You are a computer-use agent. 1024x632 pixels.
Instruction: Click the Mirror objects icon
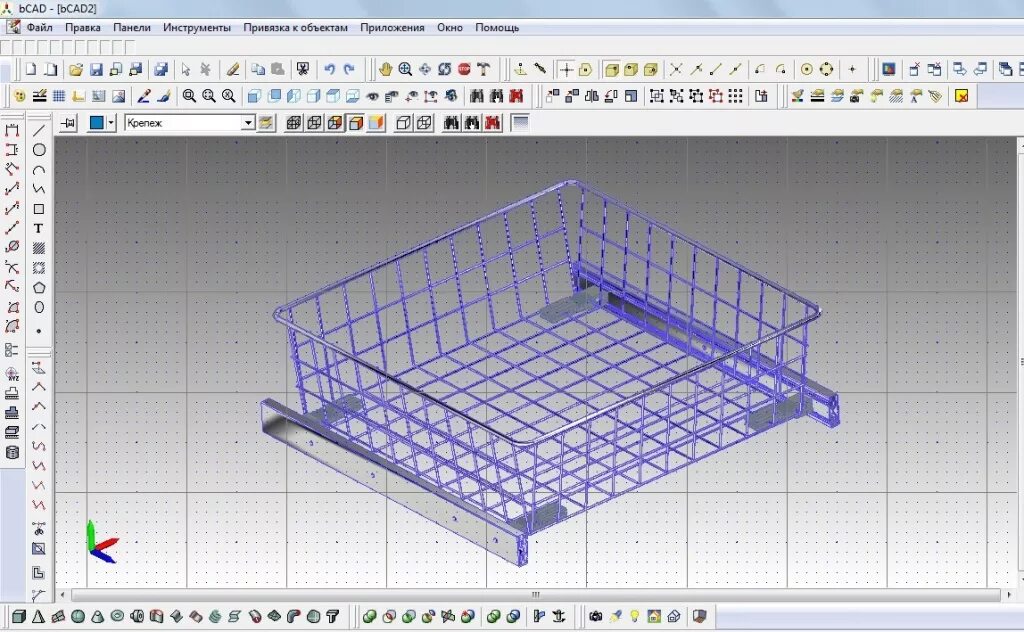tap(592, 97)
